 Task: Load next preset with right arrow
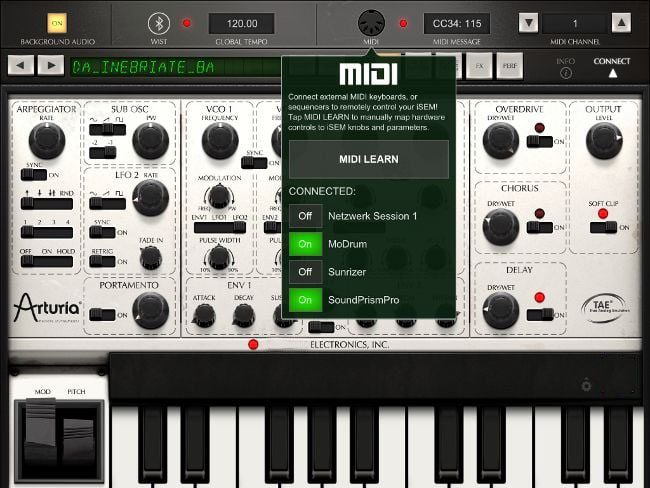point(51,65)
